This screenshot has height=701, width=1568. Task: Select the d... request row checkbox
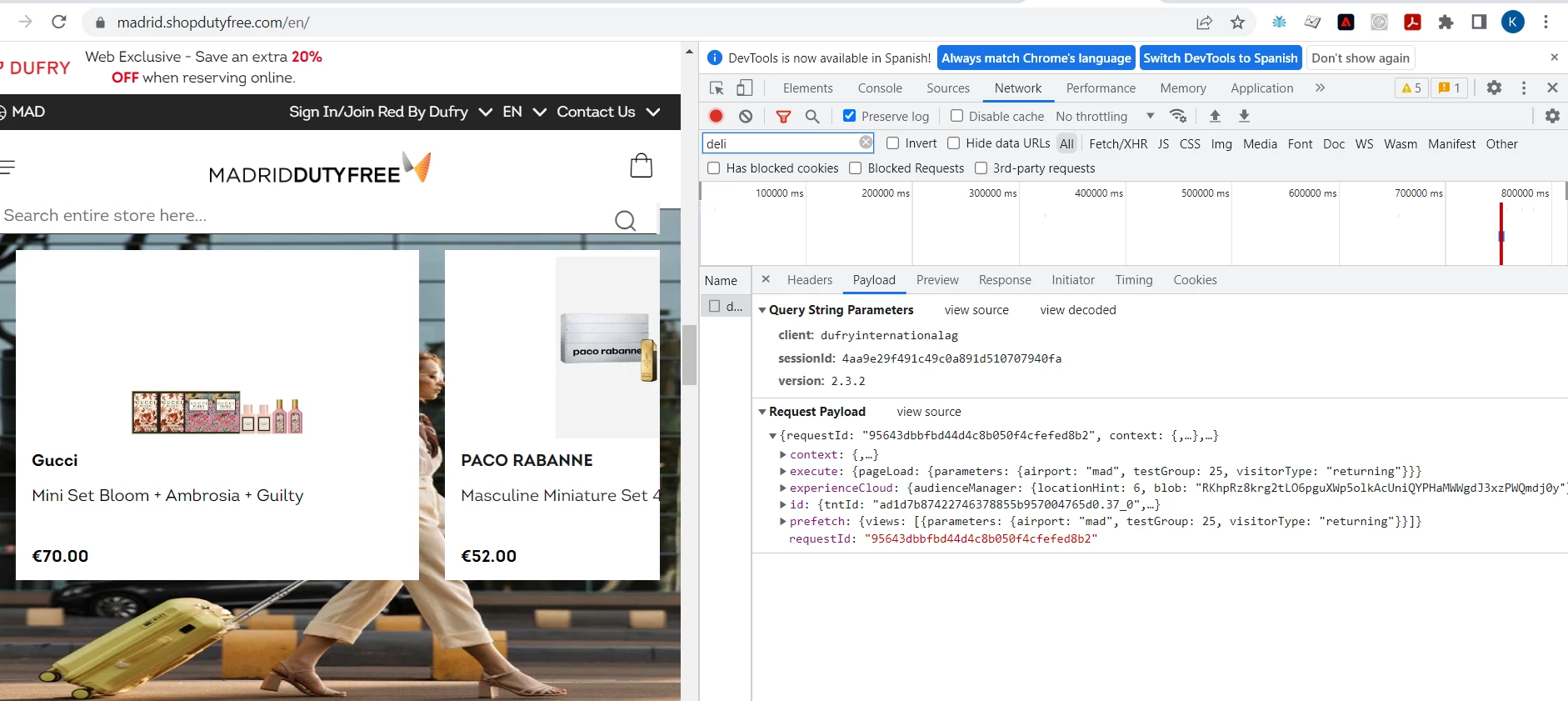click(x=714, y=306)
